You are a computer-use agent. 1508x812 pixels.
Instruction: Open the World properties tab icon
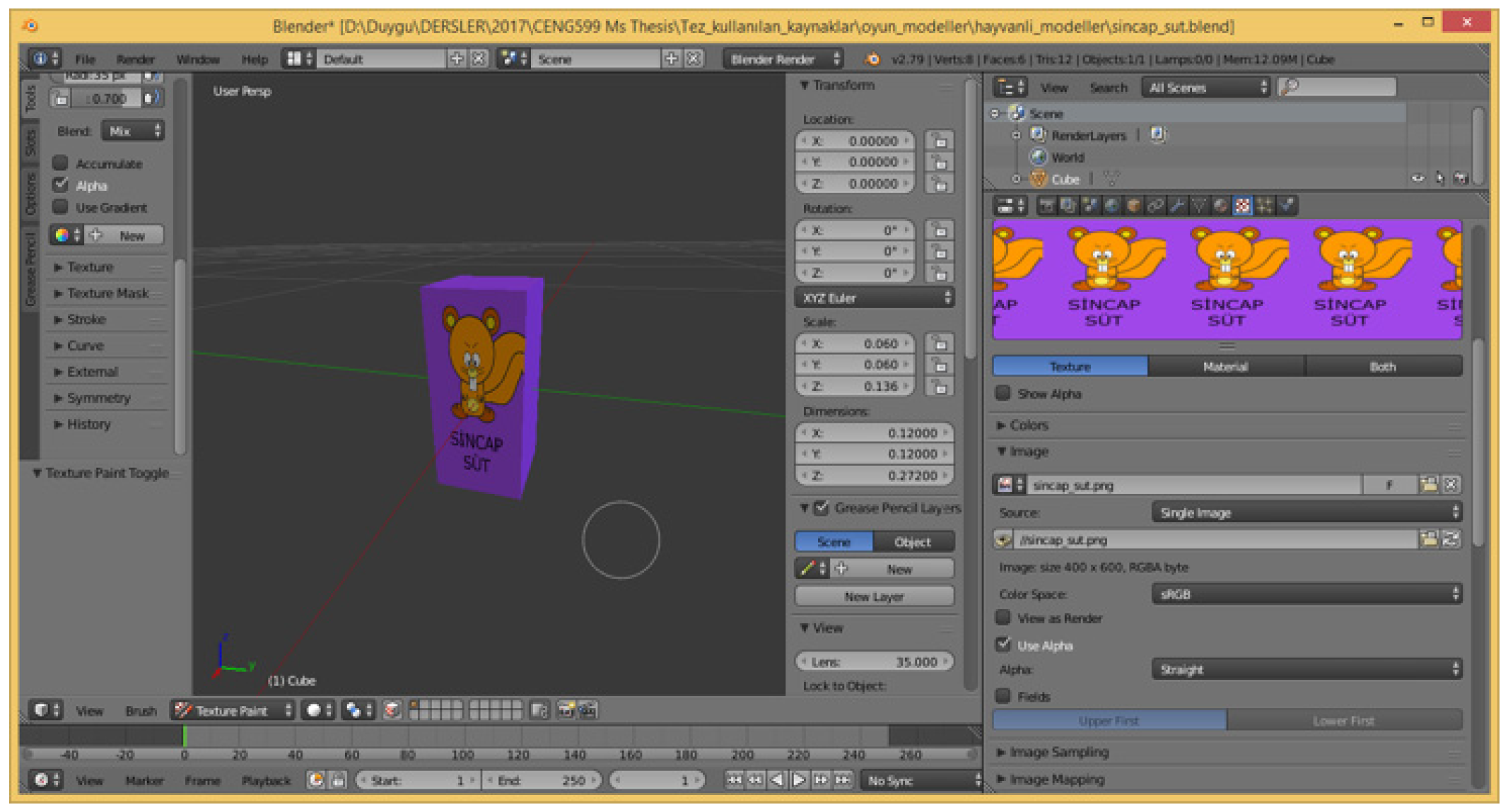[x=1111, y=206]
